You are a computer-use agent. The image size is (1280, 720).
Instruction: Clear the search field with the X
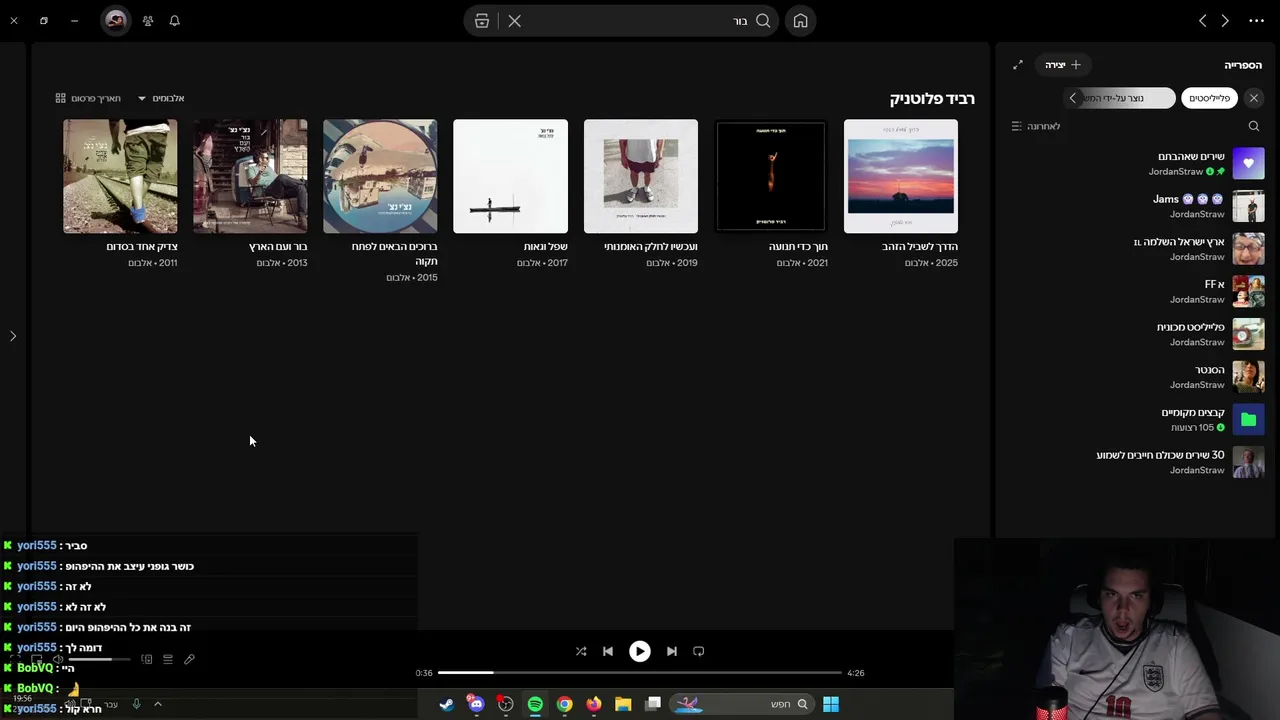(514, 21)
